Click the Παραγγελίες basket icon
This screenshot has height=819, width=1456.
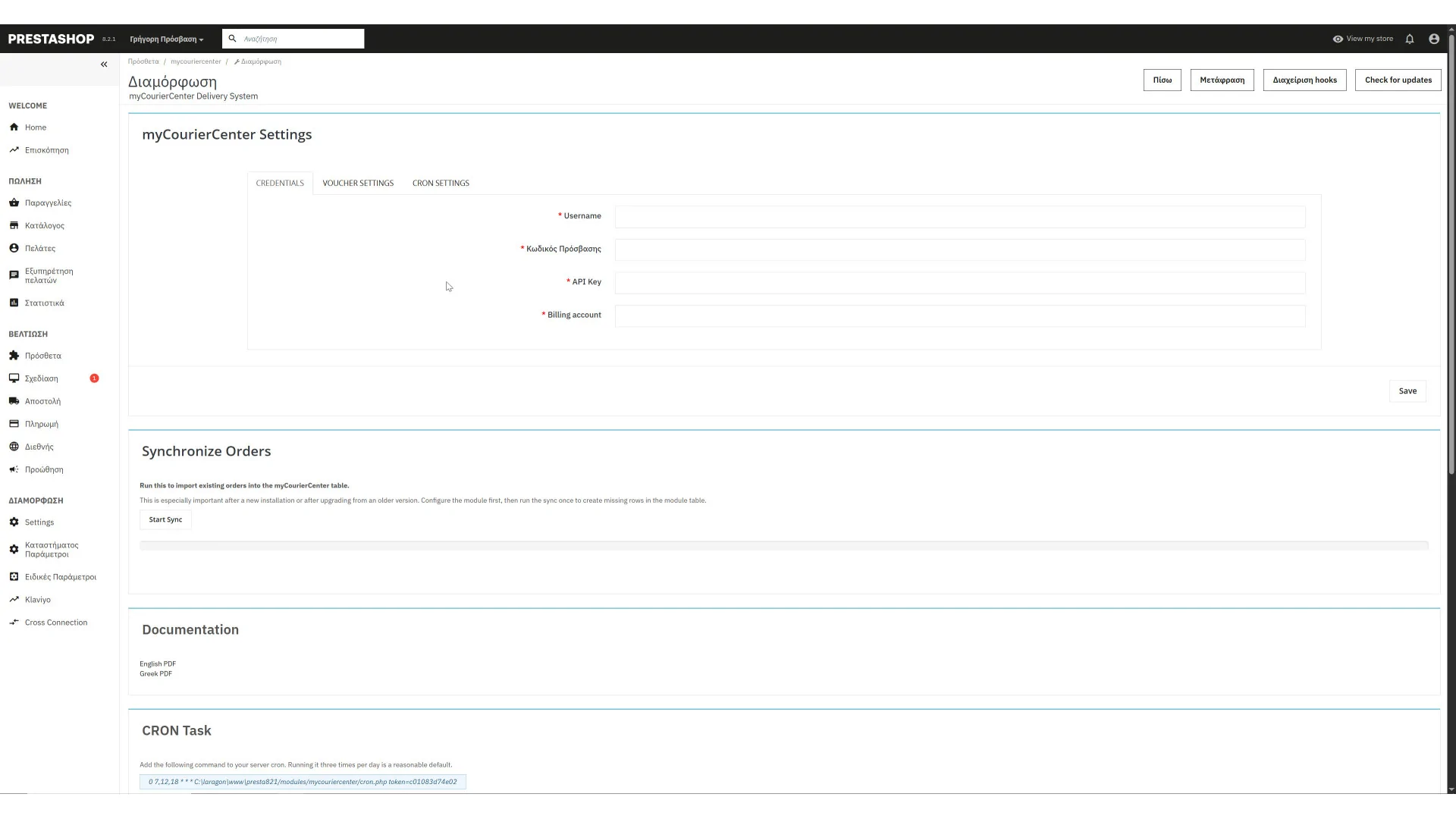[x=14, y=203]
